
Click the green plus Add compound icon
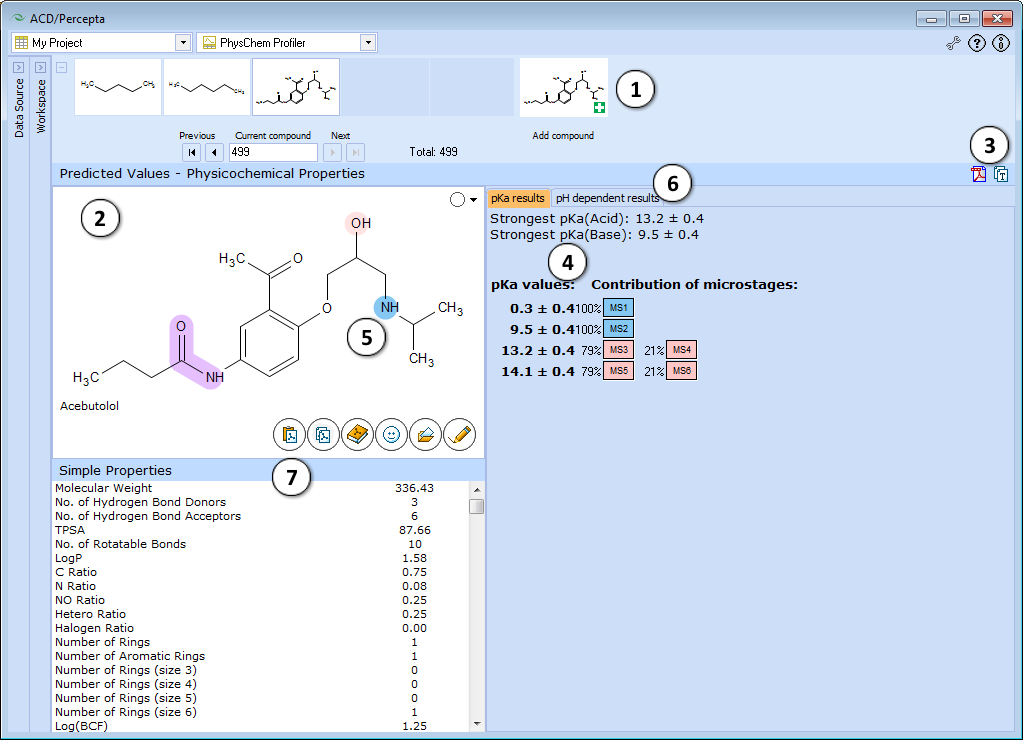599,108
